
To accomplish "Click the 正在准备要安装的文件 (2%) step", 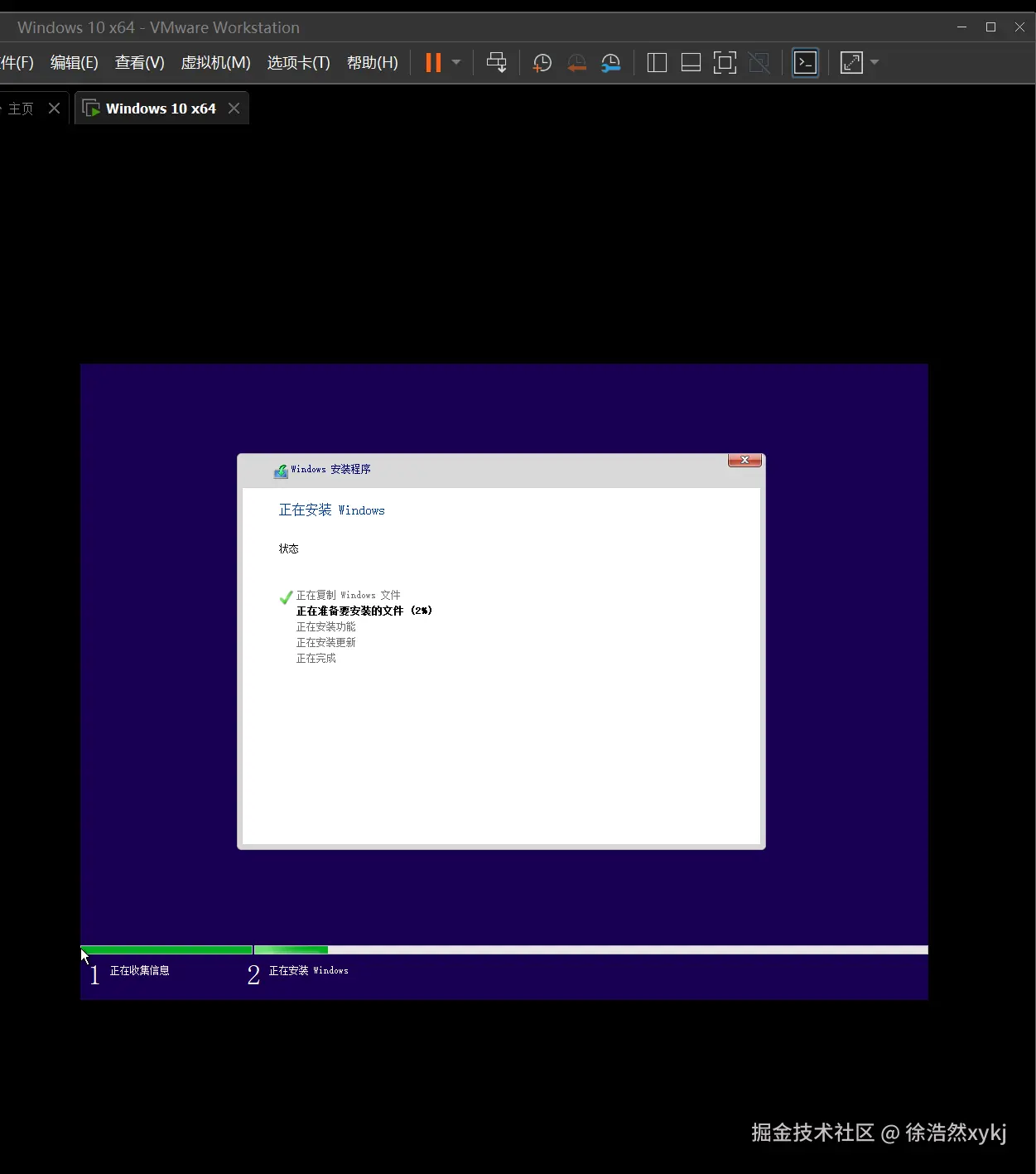I will point(364,611).
